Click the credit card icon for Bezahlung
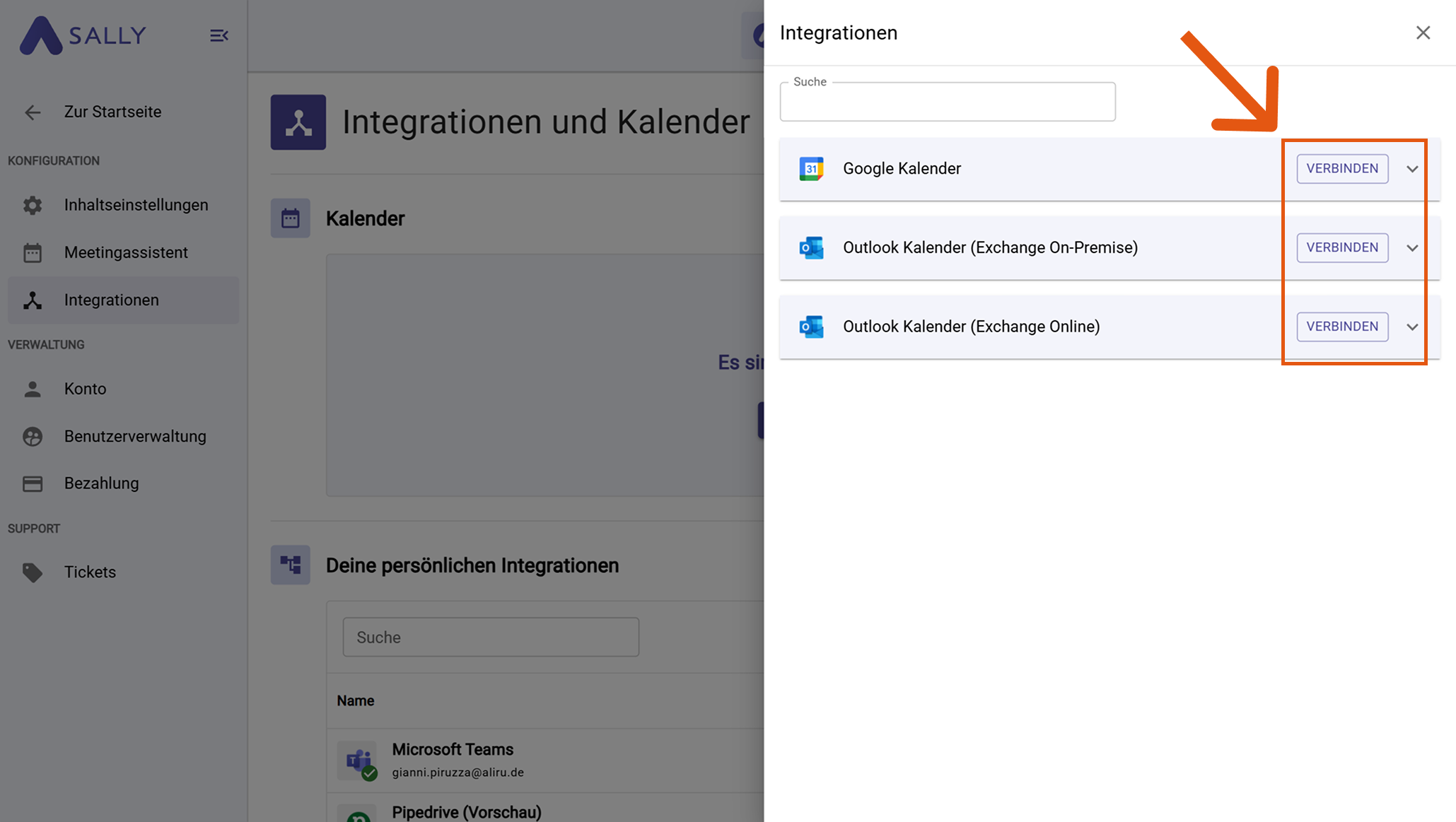1456x822 pixels. point(33,483)
